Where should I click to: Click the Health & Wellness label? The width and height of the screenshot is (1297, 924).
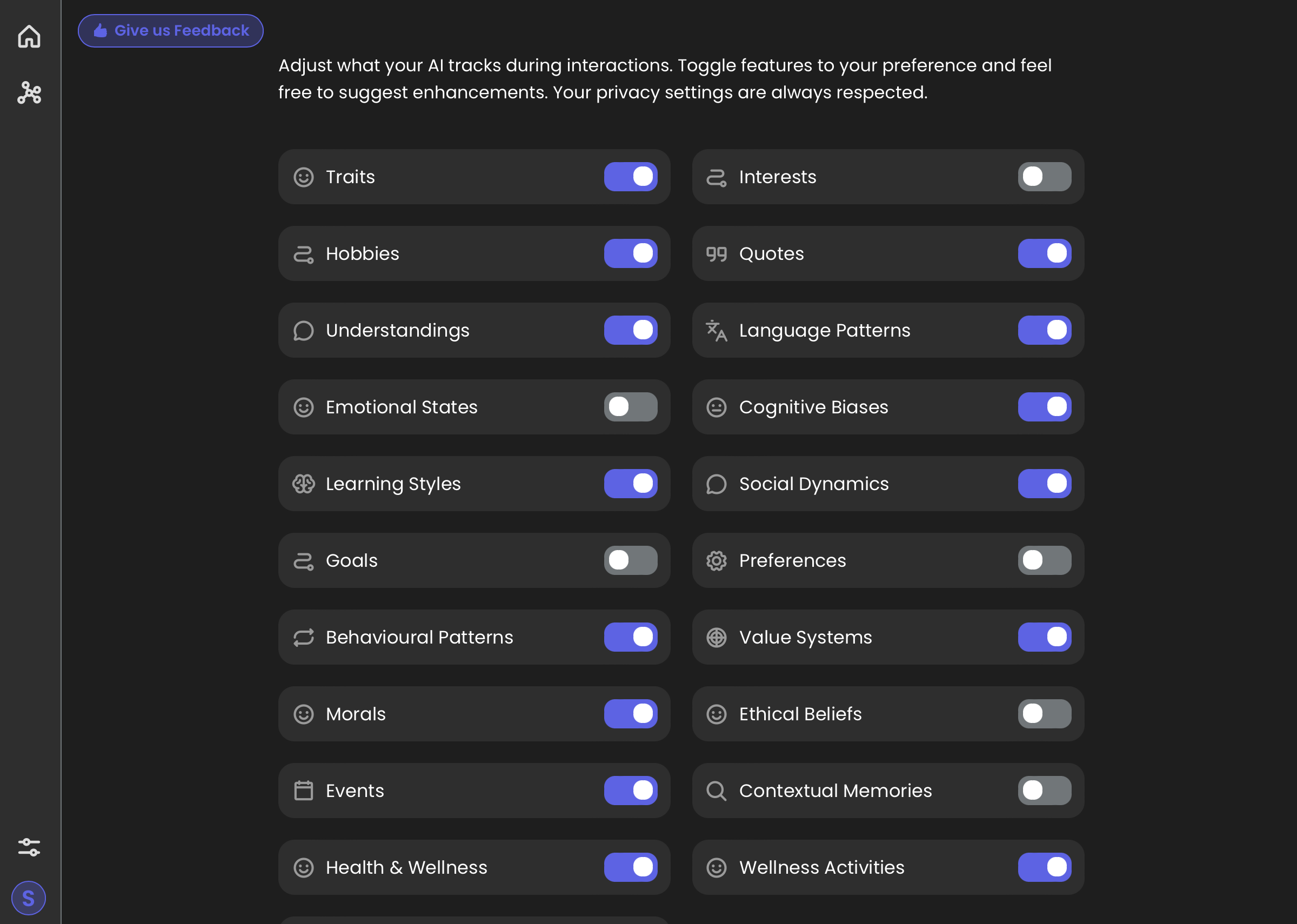point(406,867)
